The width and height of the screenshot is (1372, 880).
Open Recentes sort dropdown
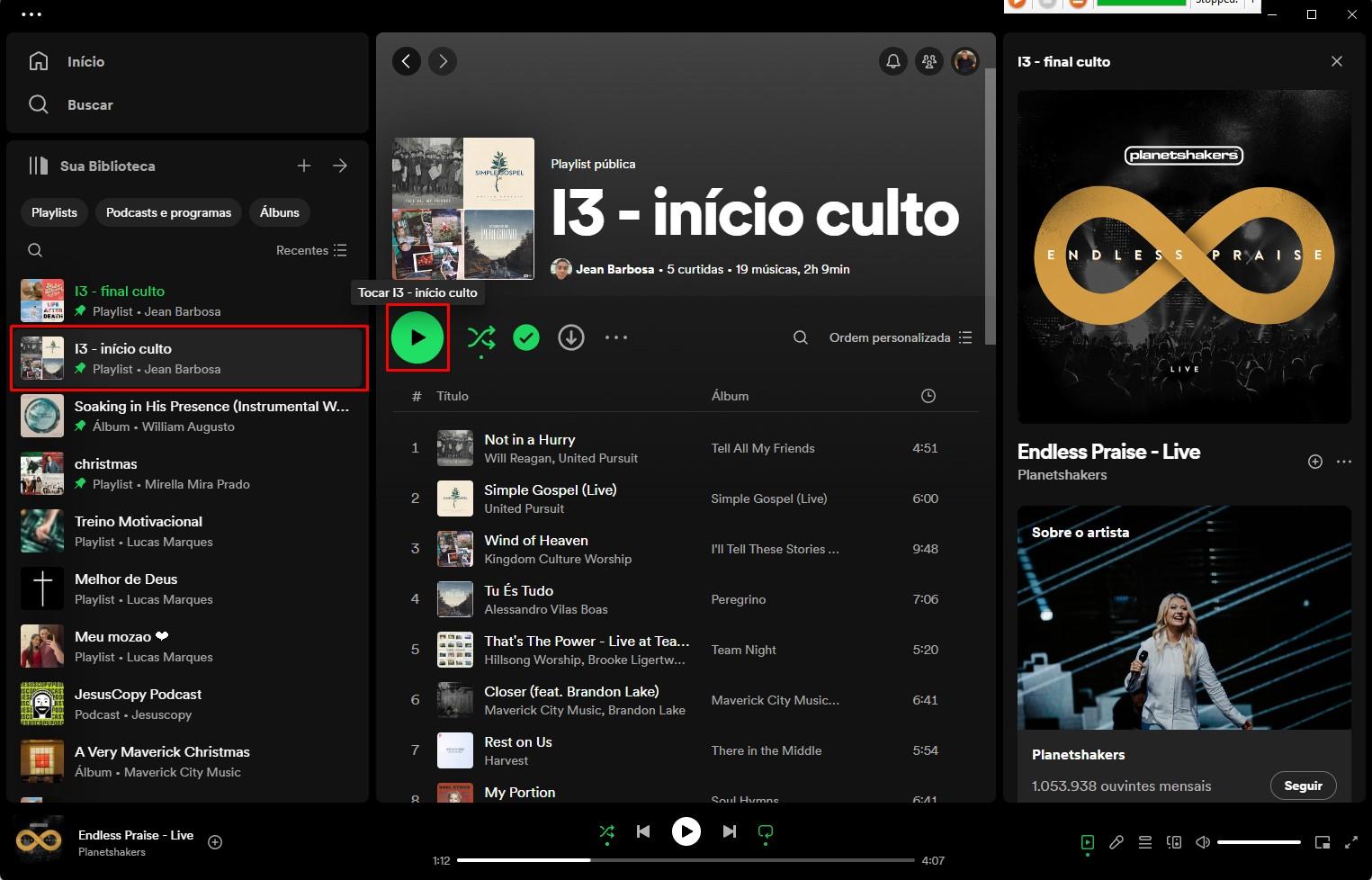pos(311,250)
